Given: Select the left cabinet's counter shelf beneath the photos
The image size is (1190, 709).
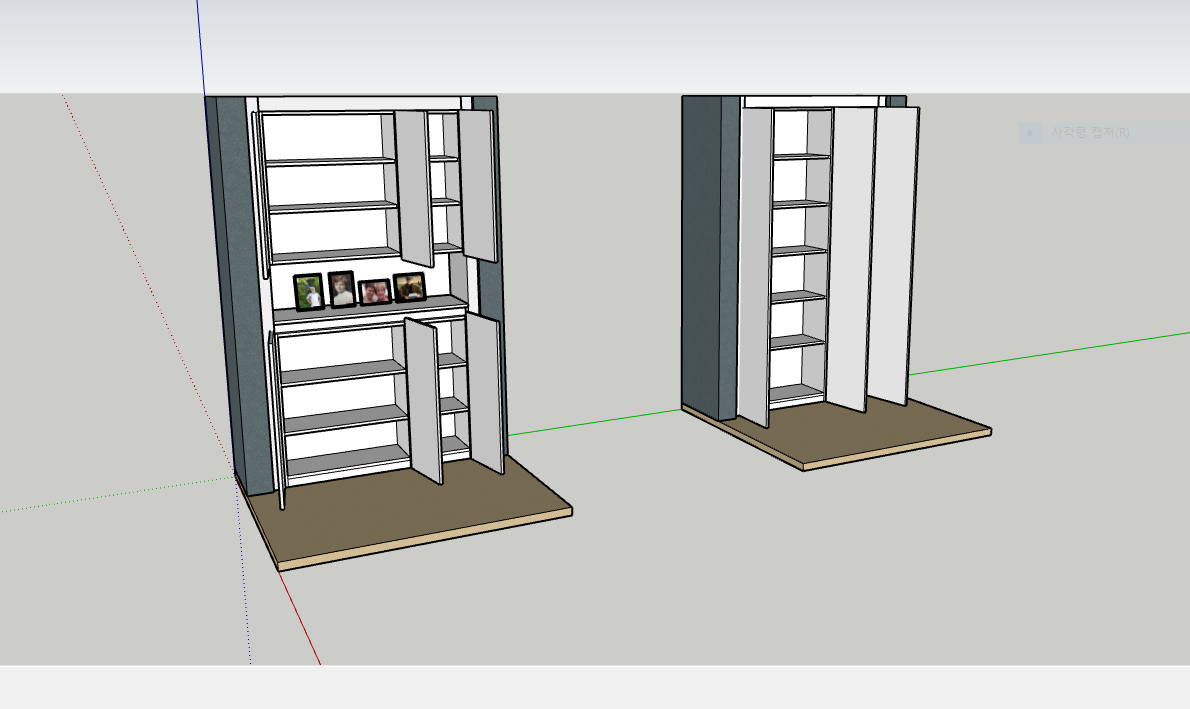Looking at the screenshot, I should (x=370, y=309).
